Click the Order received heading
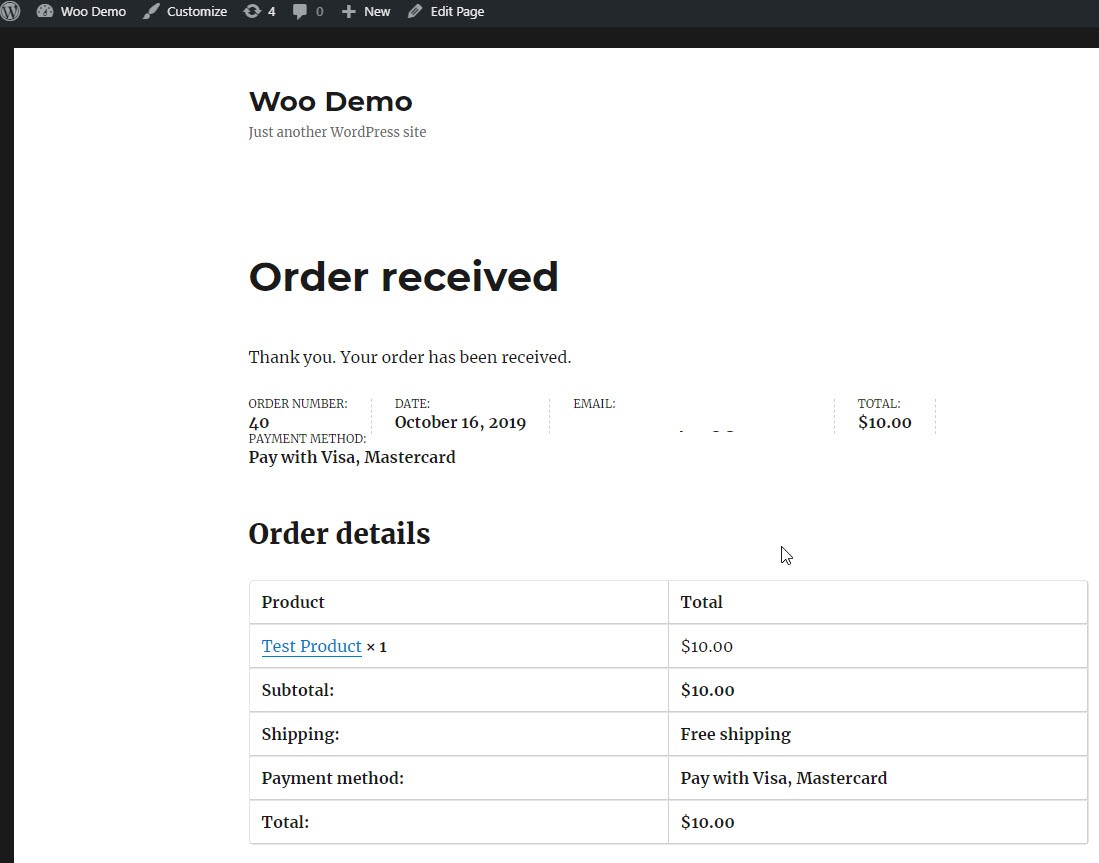 [404, 276]
